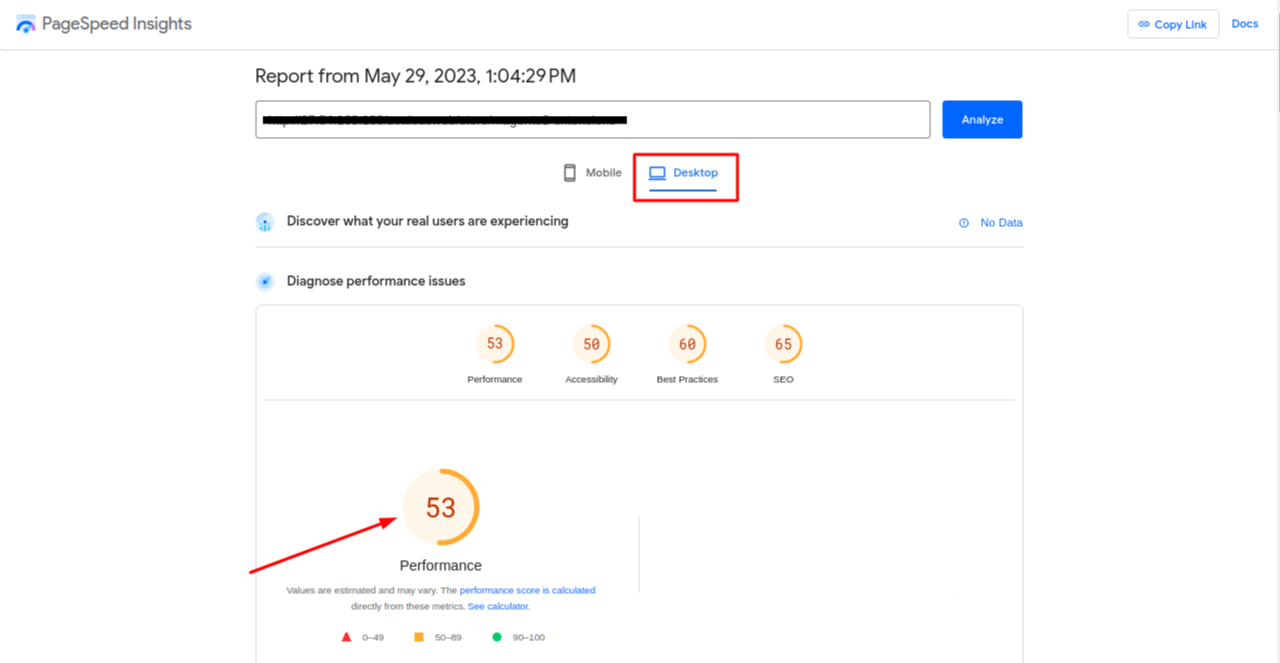Click the large Performance 53 gauge
The height and width of the screenshot is (663, 1280).
441,508
